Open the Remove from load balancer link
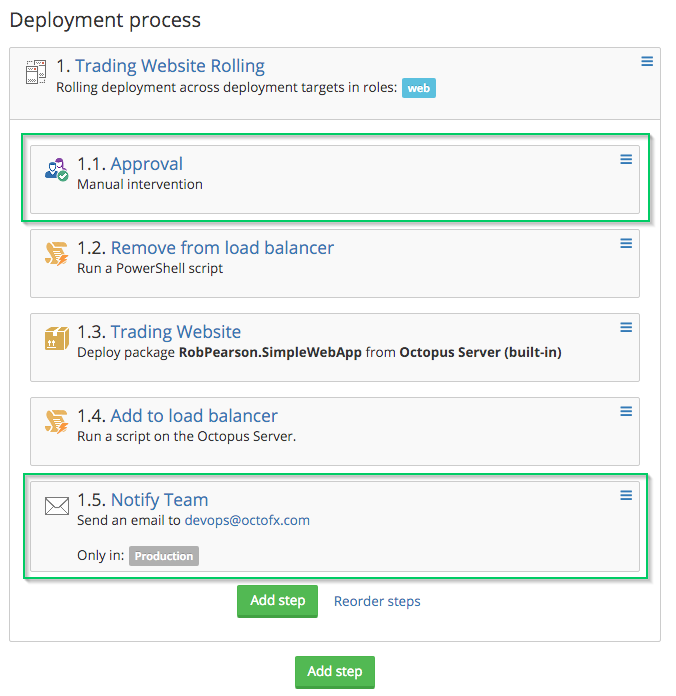 [x=222, y=248]
